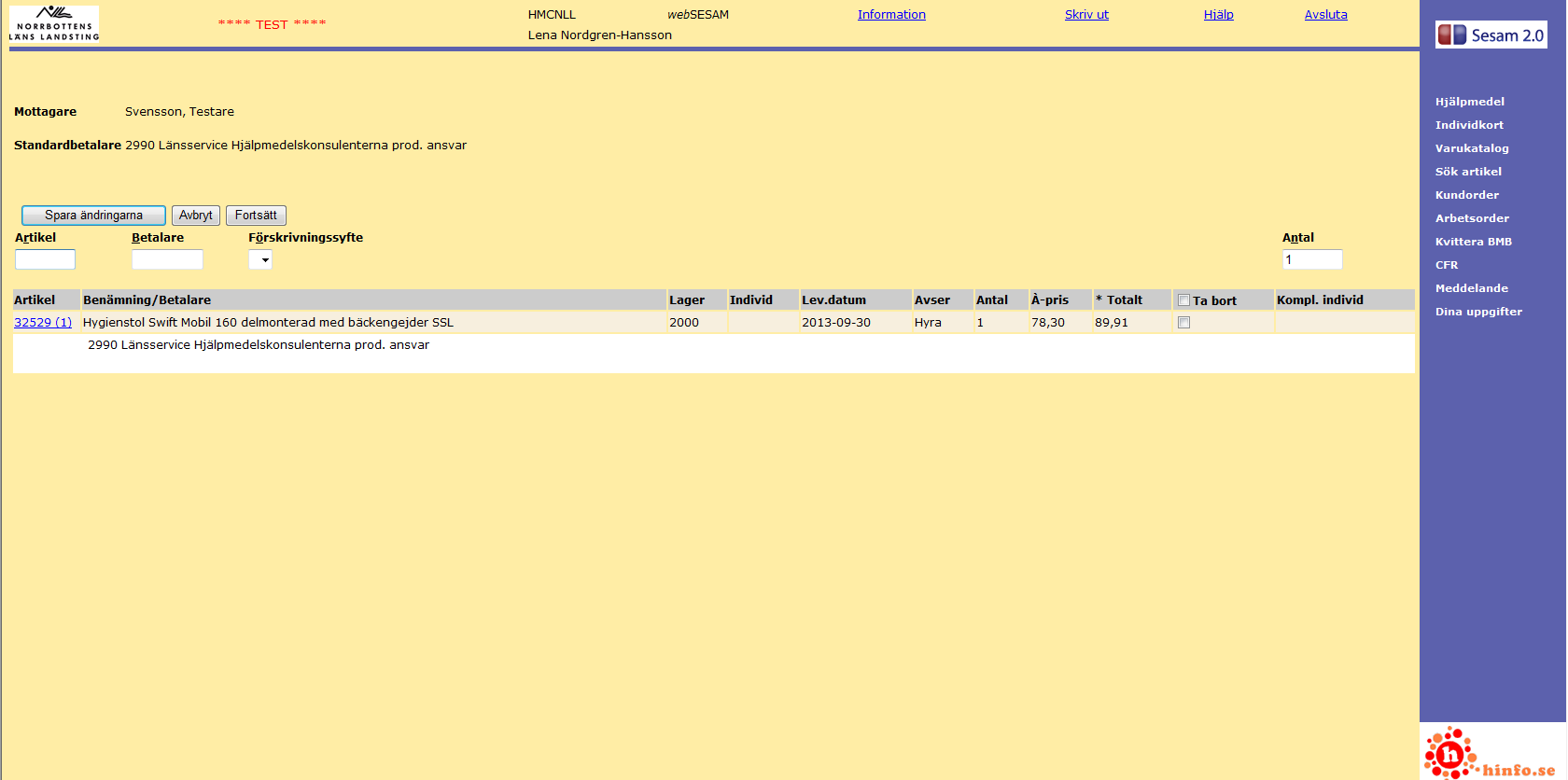The width and height of the screenshot is (1568, 780).
Task: Open the hinfo.se logo link
Action: pyautogui.click(x=1490, y=753)
